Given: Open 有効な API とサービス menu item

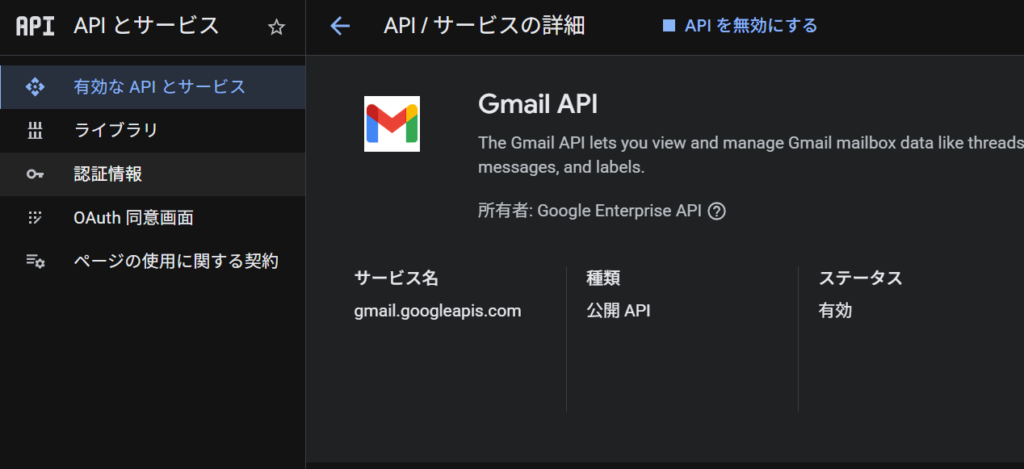Looking at the screenshot, I should pos(159,87).
